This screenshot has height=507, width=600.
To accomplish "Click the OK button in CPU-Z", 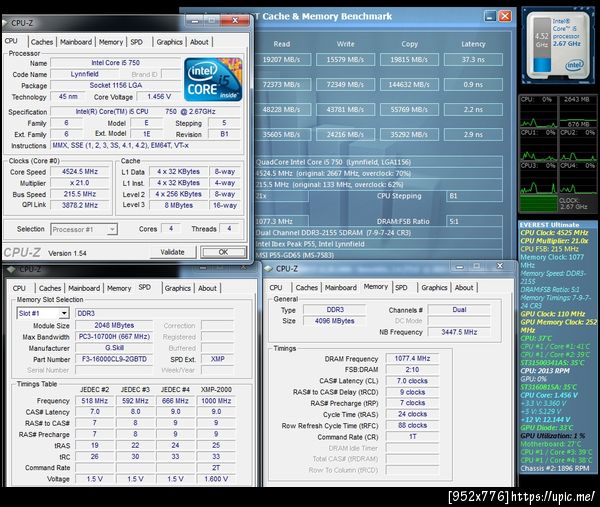I will pyautogui.click(x=223, y=252).
